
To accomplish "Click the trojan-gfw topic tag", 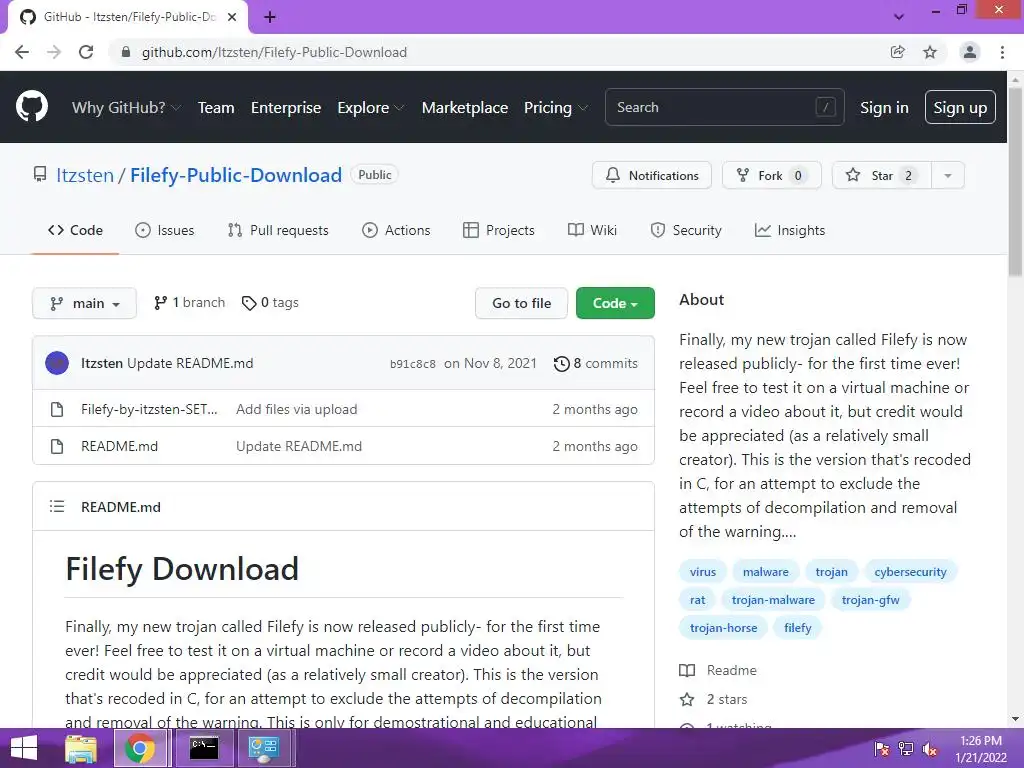I will click(871, 600).
